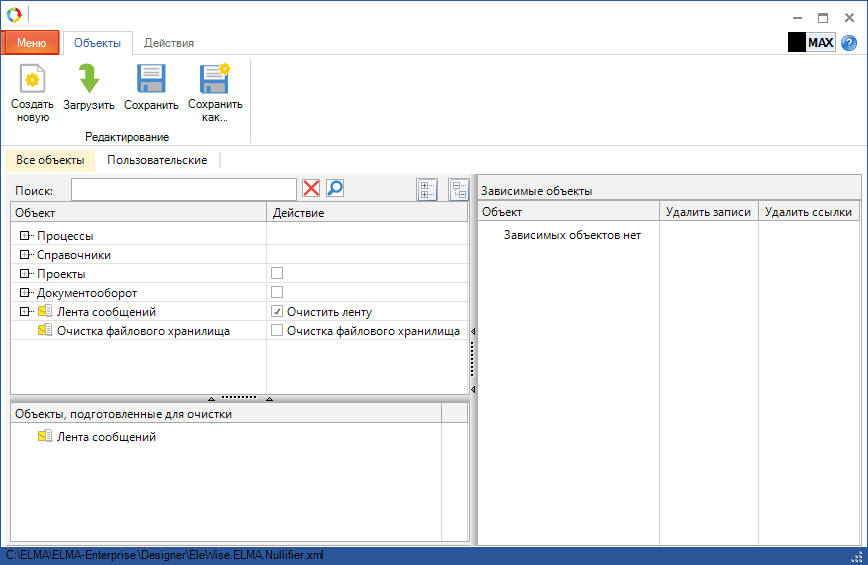Click the Сохранить как icon
The image size is (868, 565).
[214, 79]
